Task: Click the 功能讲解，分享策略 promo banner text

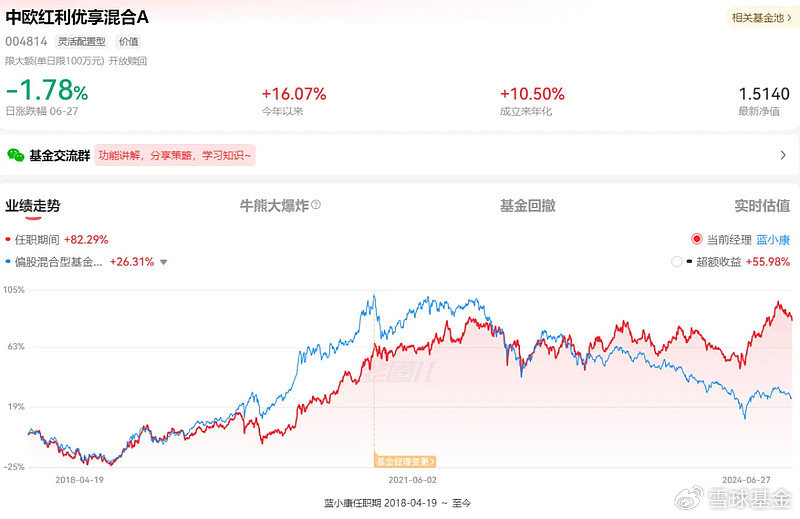Action: (175, 155)
